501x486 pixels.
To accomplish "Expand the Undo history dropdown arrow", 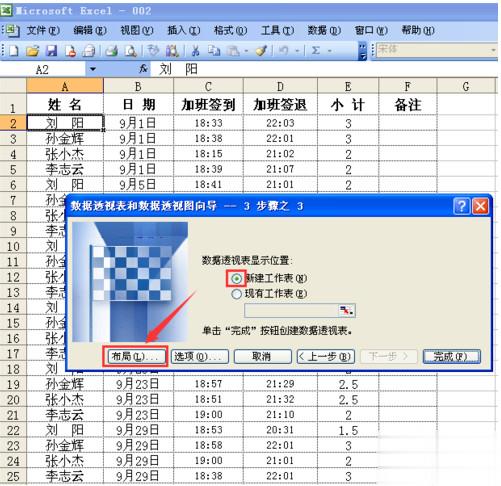I will tap(297, 51).
